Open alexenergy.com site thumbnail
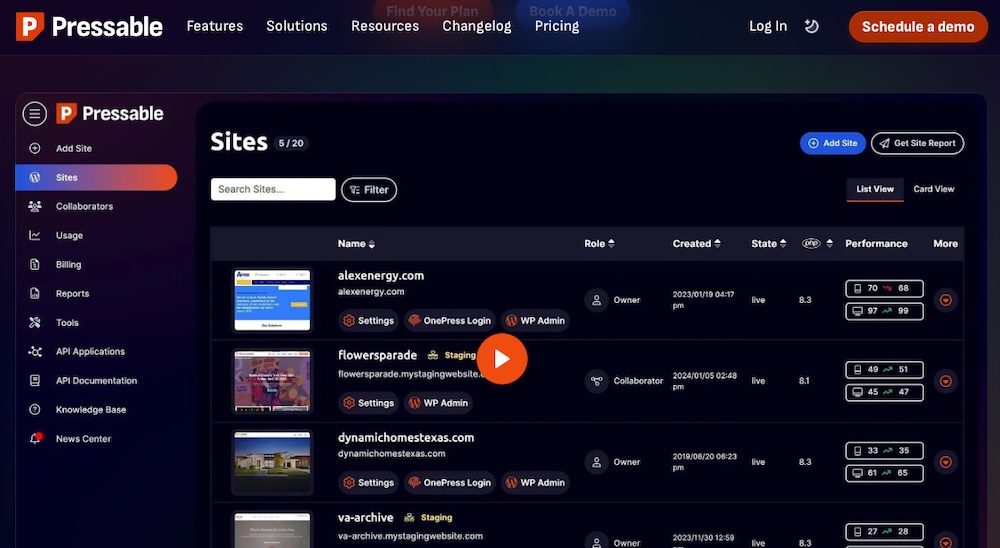Viewport: 1000px width, 548px height. point(272,300)
